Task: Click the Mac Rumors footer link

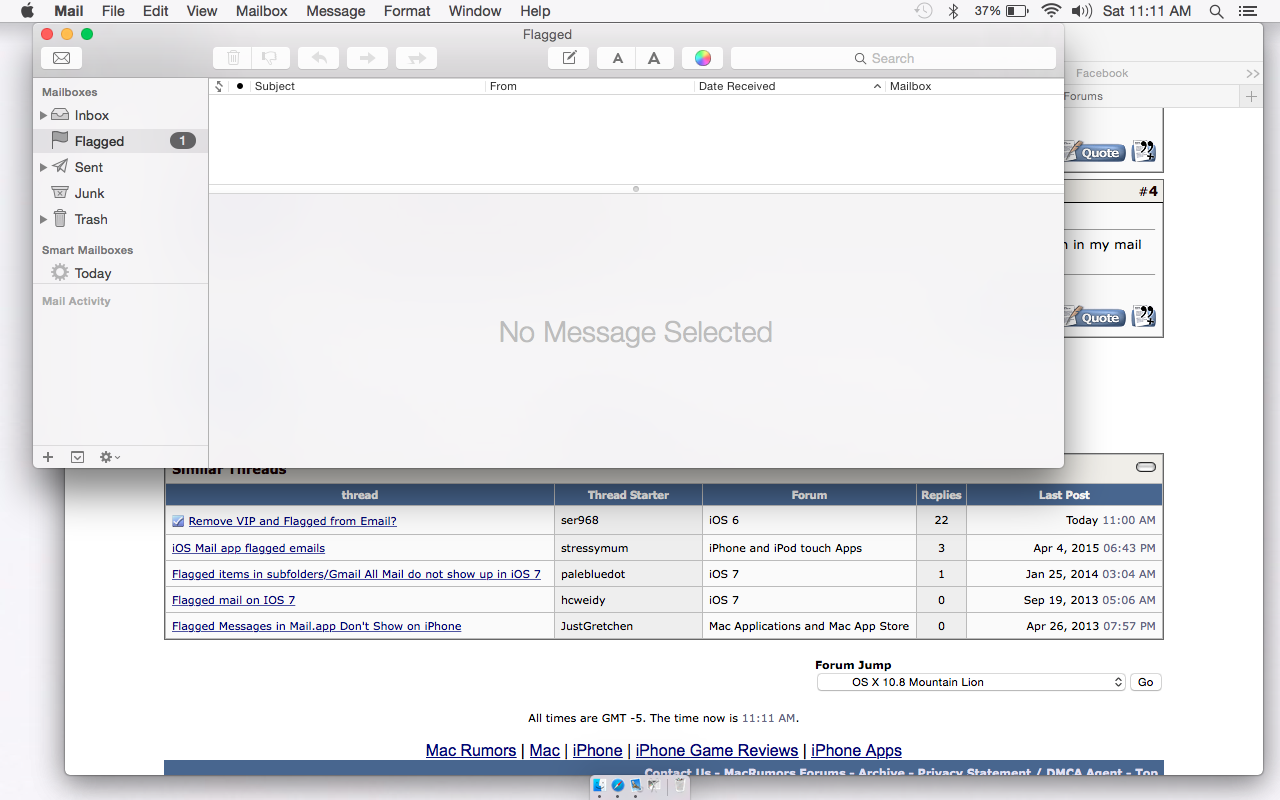Action: [x=471, y=750]
